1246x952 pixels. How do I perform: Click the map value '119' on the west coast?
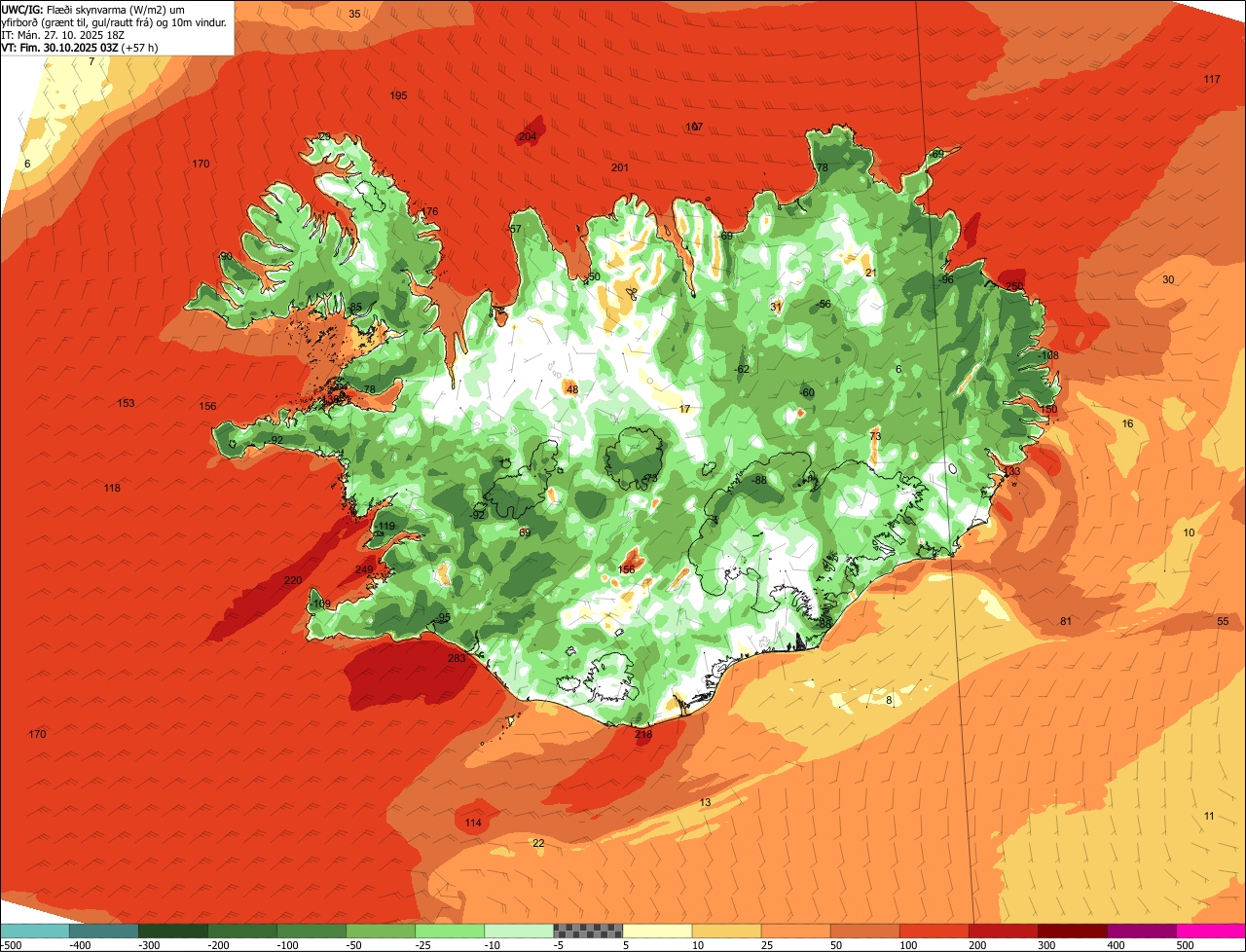[x=386, y=526]
